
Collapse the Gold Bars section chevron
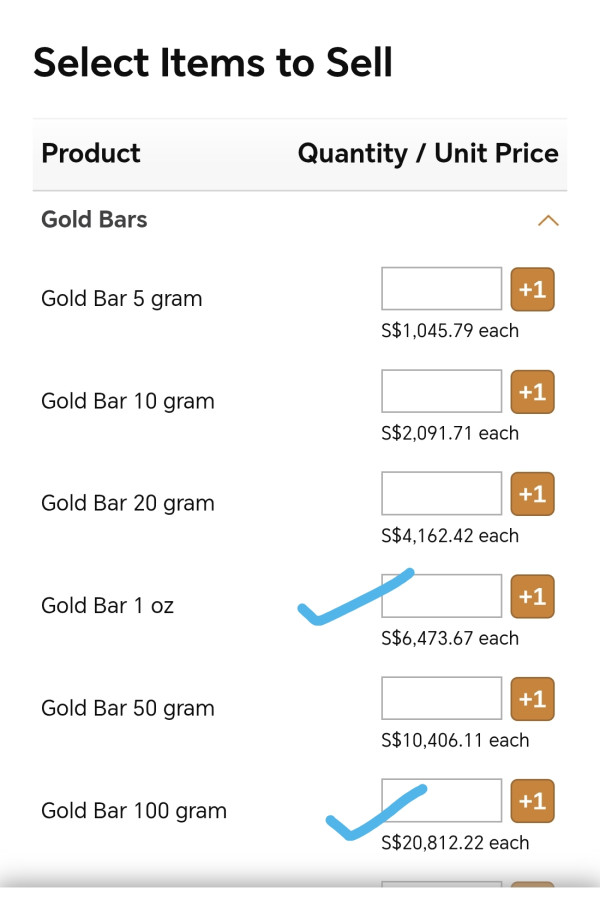coord(547,221)
